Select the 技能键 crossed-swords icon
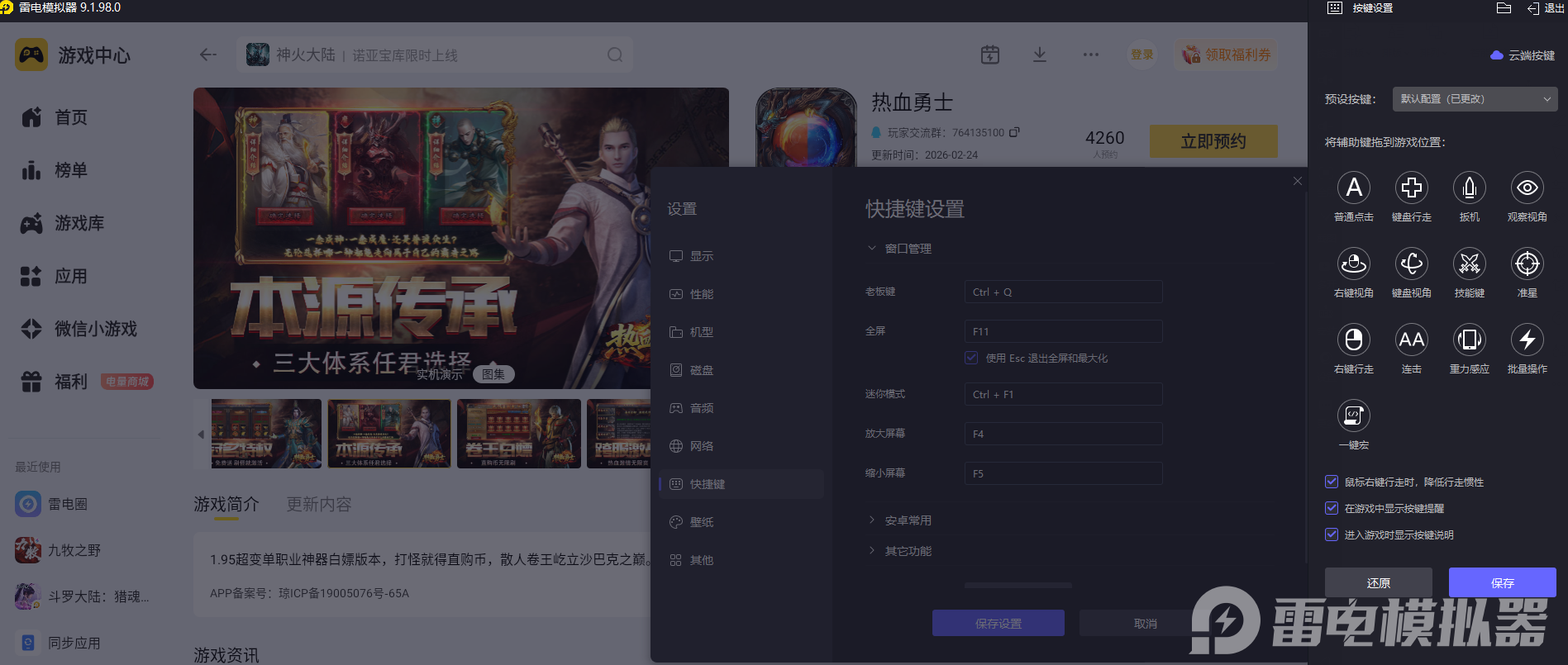 (1470, 264)
